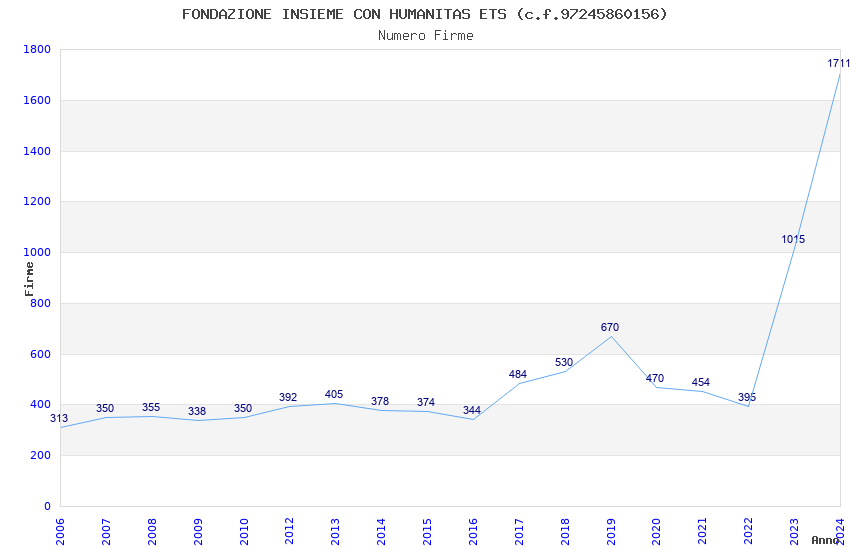The height and width of the screenshot is (550, 850).
Task: Select the 350 data label for year 2010
Action: point(242,409)
